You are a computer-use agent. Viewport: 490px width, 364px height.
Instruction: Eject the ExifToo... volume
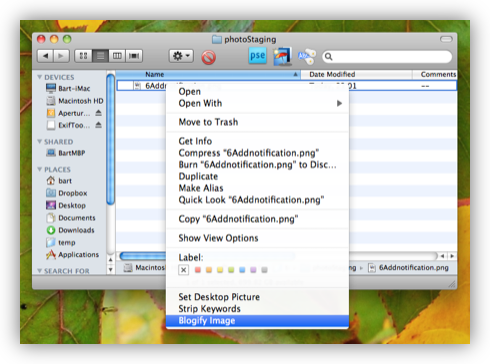tap(98, 125)
